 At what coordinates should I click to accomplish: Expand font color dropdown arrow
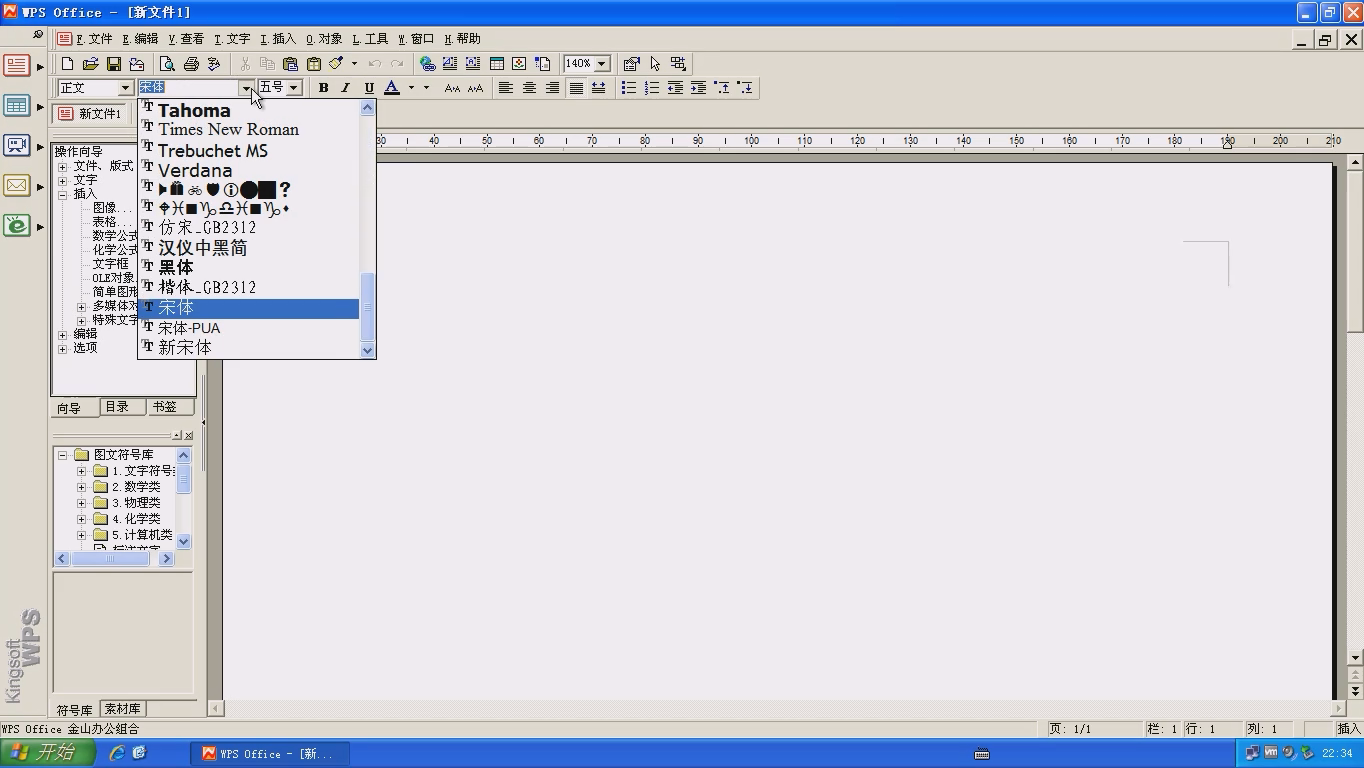(x=410, y=88)
